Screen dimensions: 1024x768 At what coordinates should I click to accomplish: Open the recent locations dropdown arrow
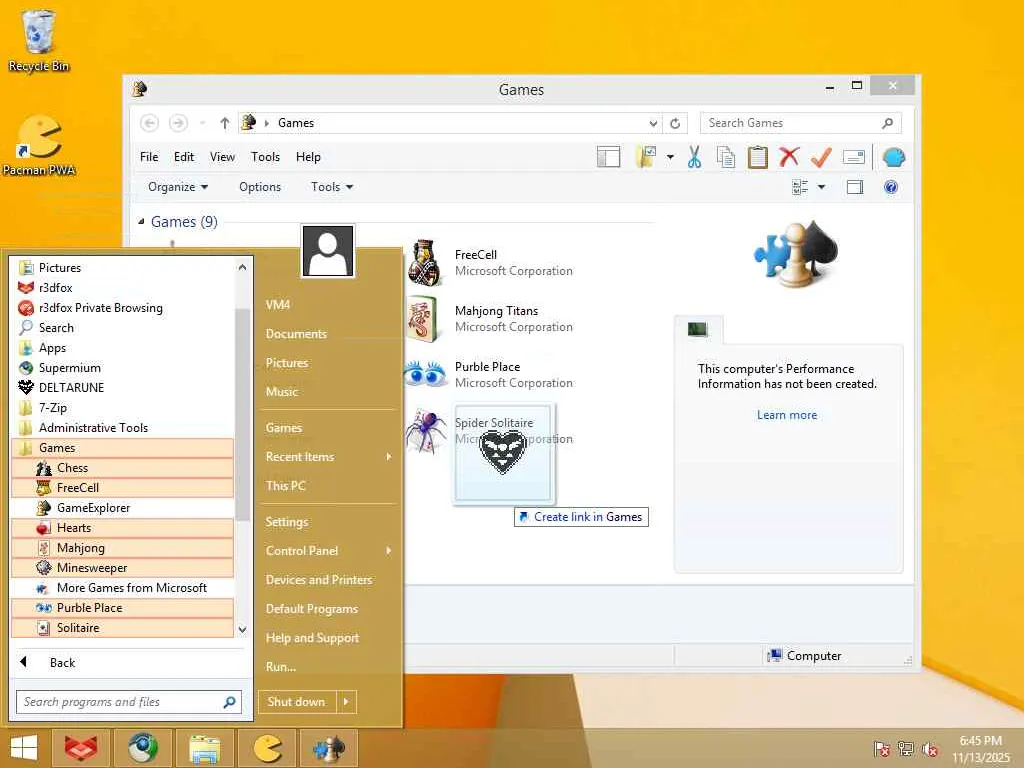pyautogui.click(x=202, y=123)
